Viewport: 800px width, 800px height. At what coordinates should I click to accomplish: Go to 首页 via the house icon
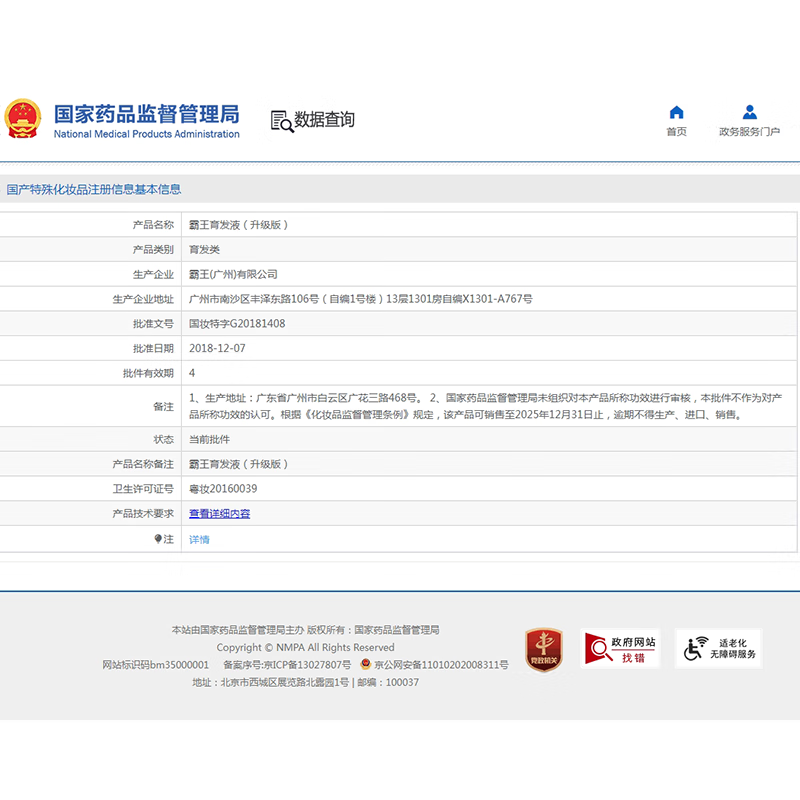677,112
